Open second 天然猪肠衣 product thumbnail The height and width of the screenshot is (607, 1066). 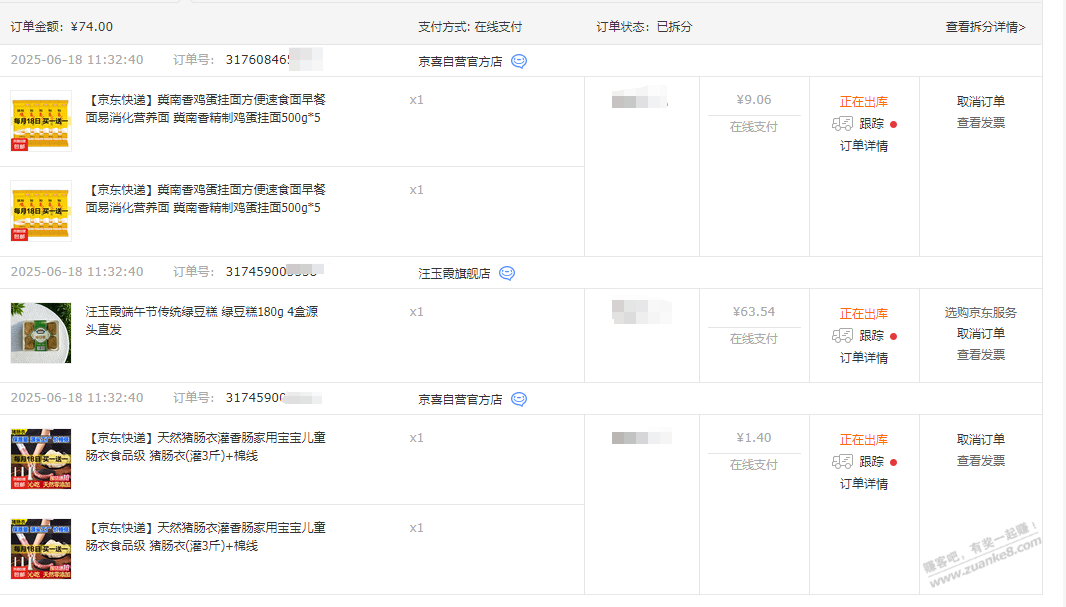click(41, 549)
